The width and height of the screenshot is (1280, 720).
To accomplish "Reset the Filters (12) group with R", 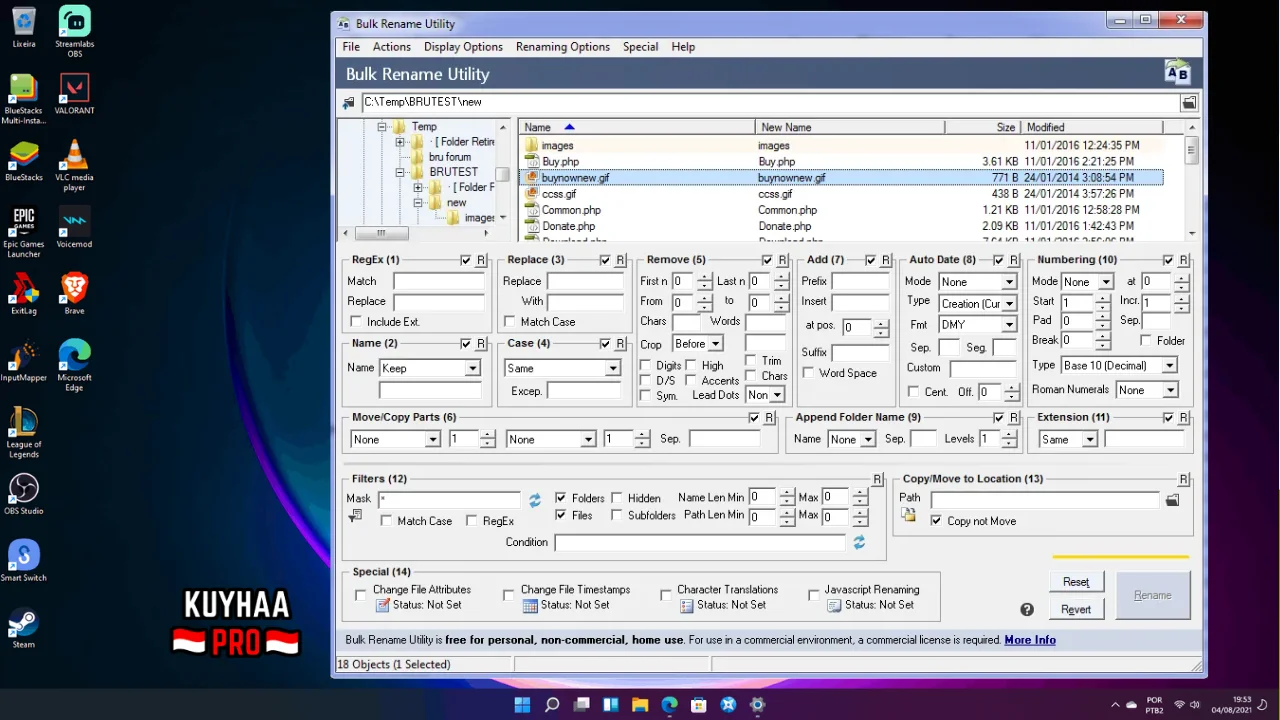I will tap(877, 479).
